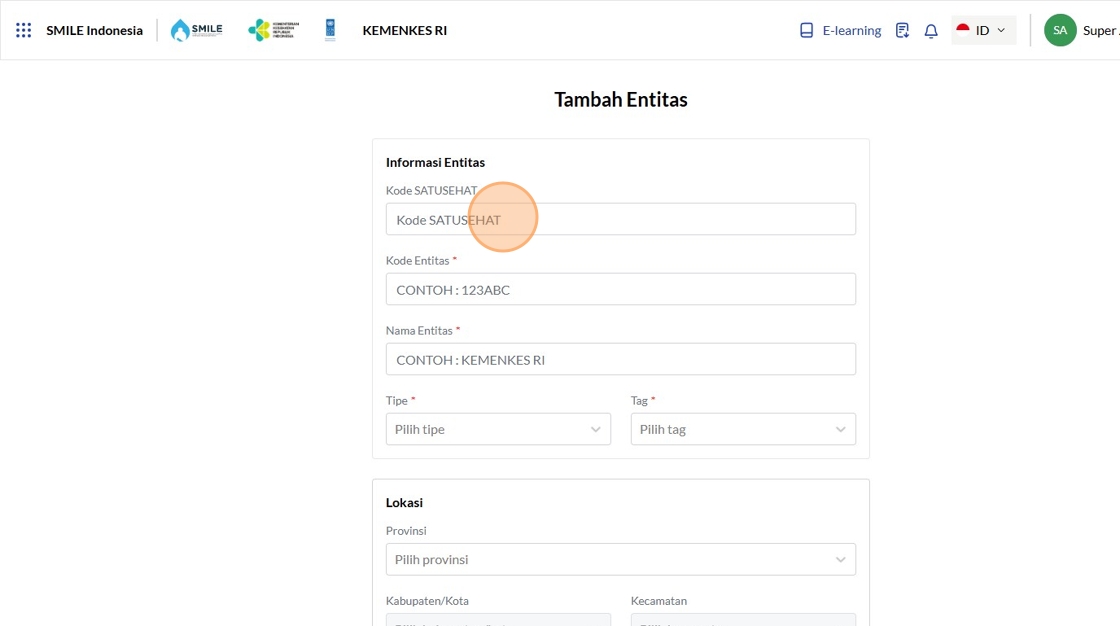Open notifications bell
The image size is (1120, 626).
(931, 31)
